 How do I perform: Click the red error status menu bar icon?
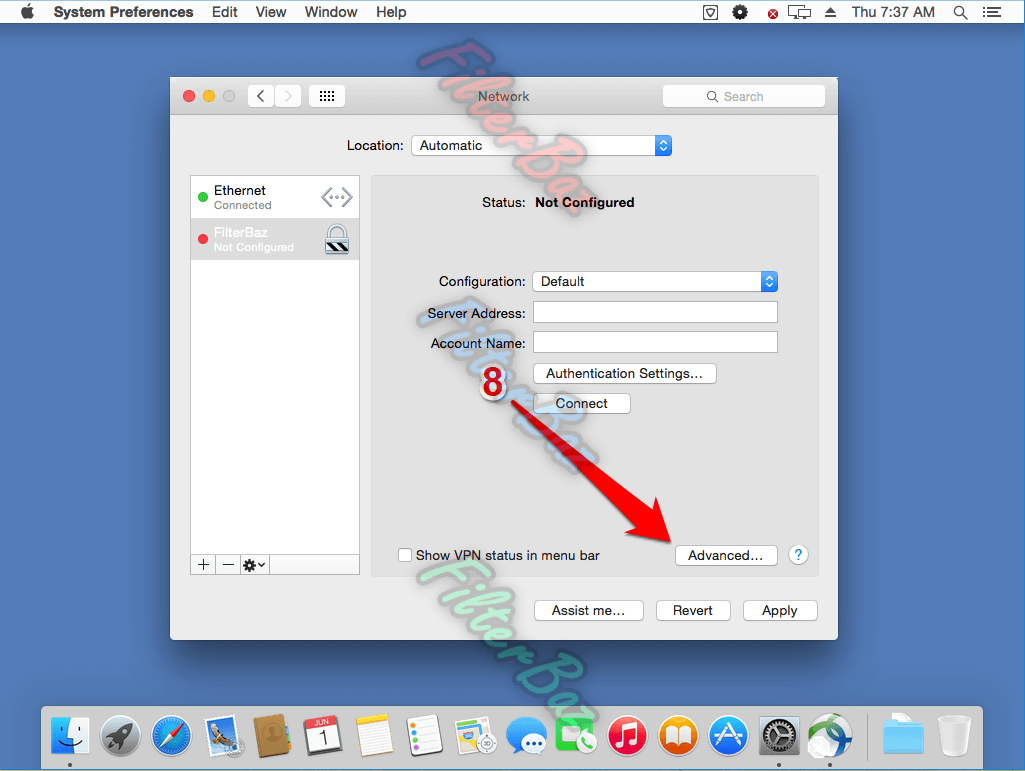[773, 13]
